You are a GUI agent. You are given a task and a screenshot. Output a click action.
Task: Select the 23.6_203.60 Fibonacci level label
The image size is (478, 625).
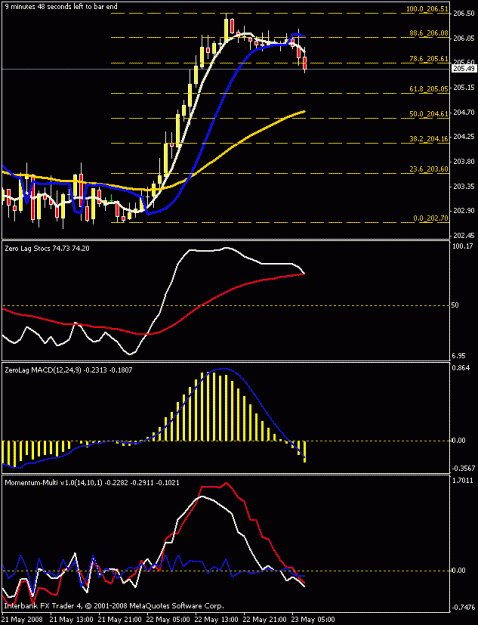(429, 169)
